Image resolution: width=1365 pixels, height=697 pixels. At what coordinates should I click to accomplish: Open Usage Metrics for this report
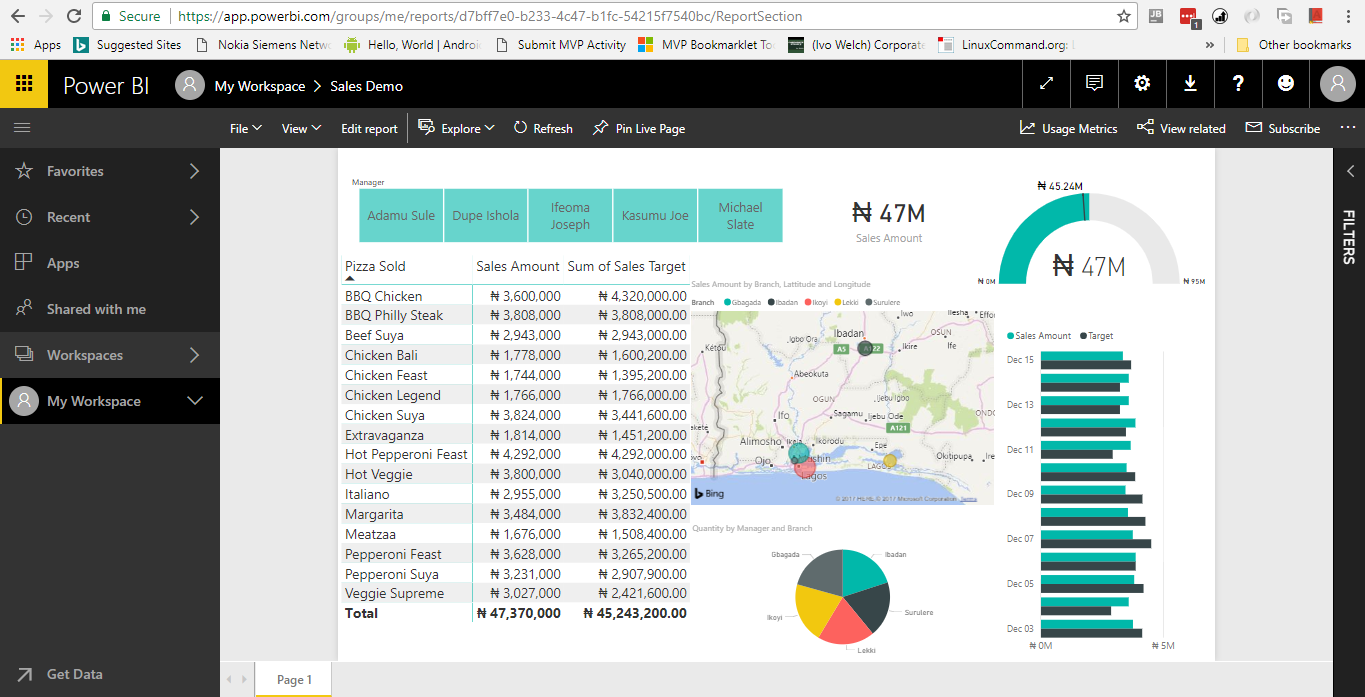tap(1068, 128)
